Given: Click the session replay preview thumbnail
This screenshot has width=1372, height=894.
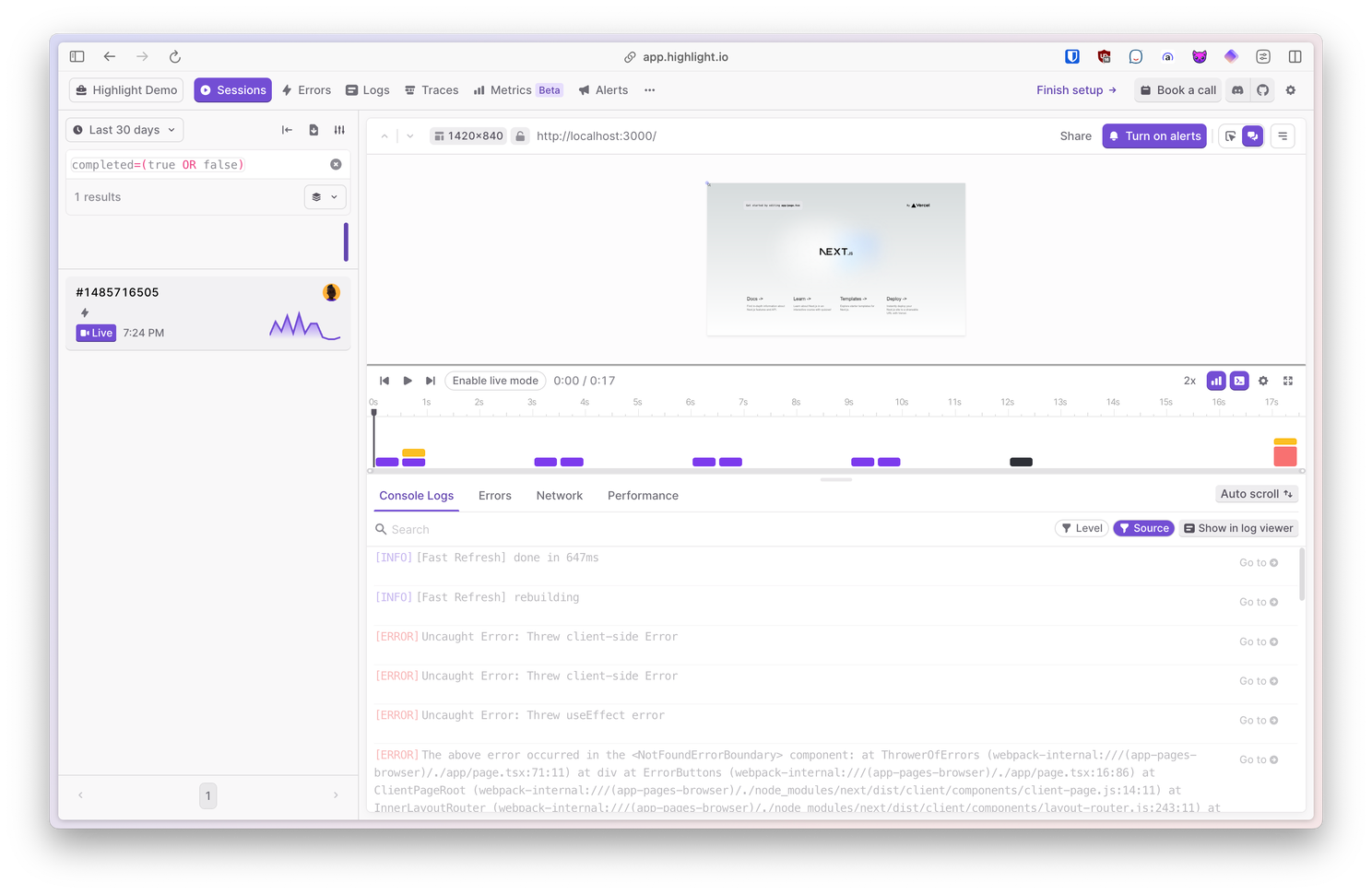Looking at the screenshot, I should (x=836, y=259).
